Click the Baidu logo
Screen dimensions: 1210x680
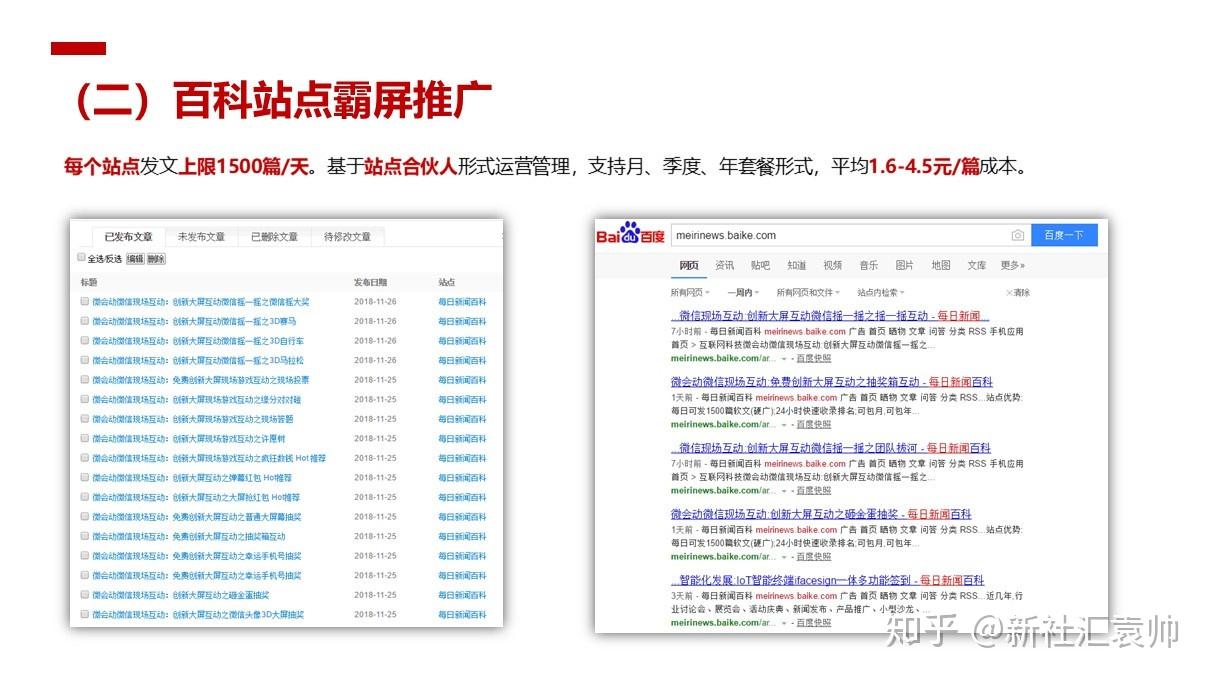630,235
